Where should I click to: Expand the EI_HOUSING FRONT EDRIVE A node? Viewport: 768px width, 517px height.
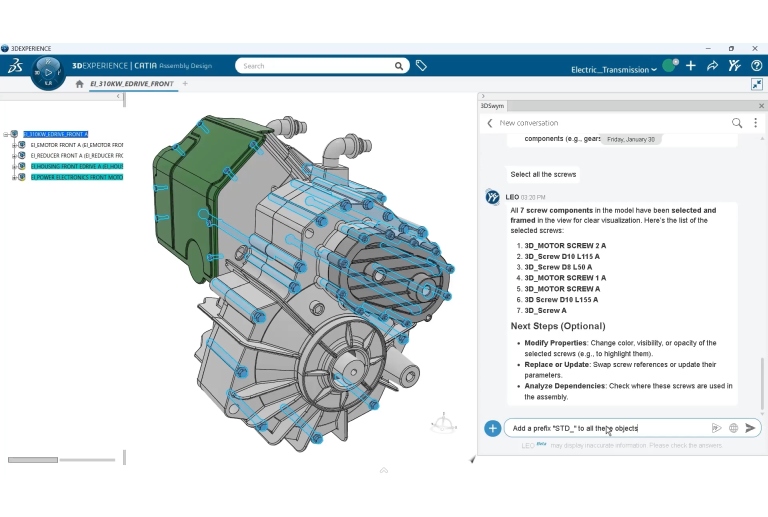14,166
